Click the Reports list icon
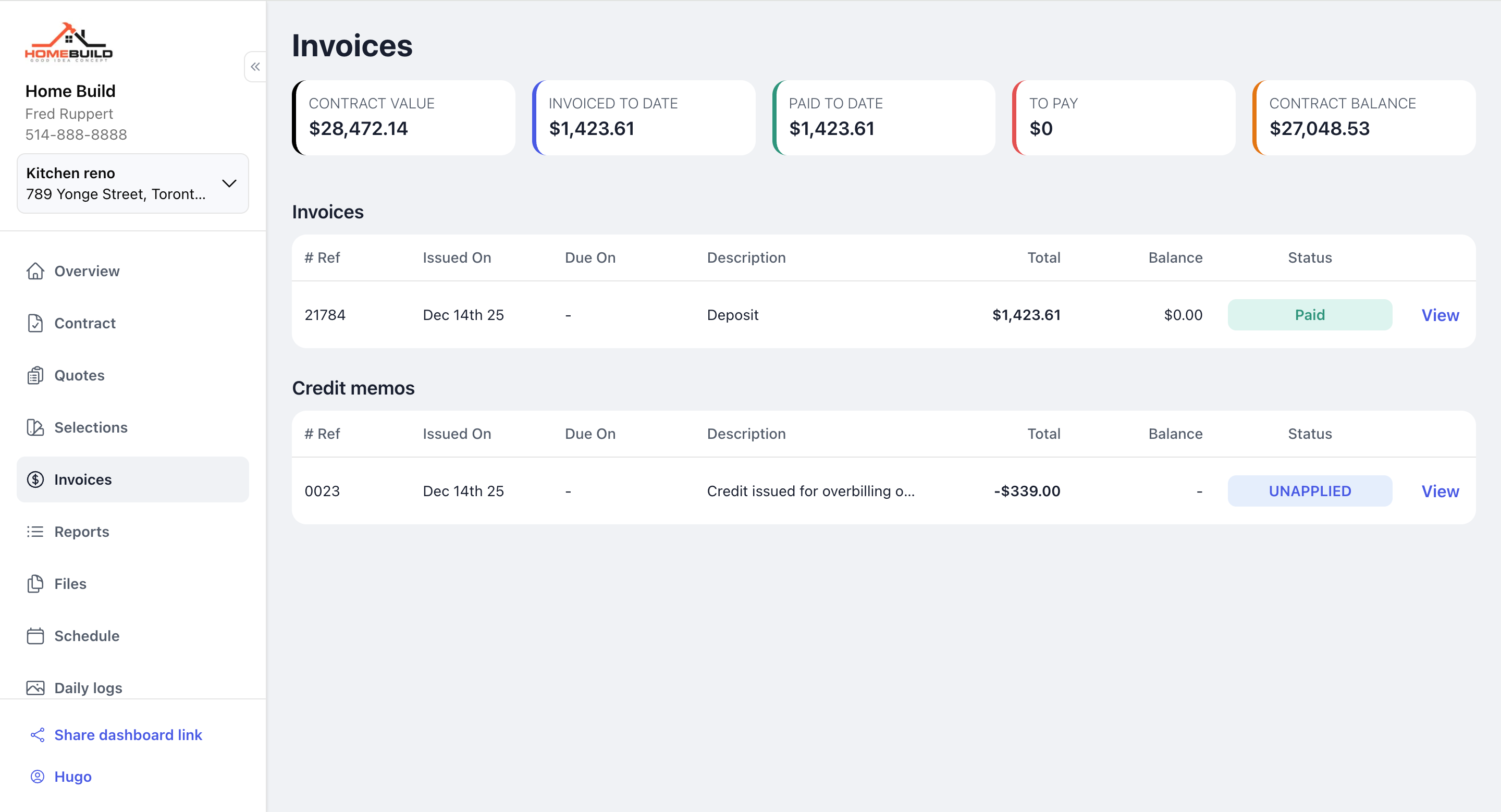 [35, 532]
